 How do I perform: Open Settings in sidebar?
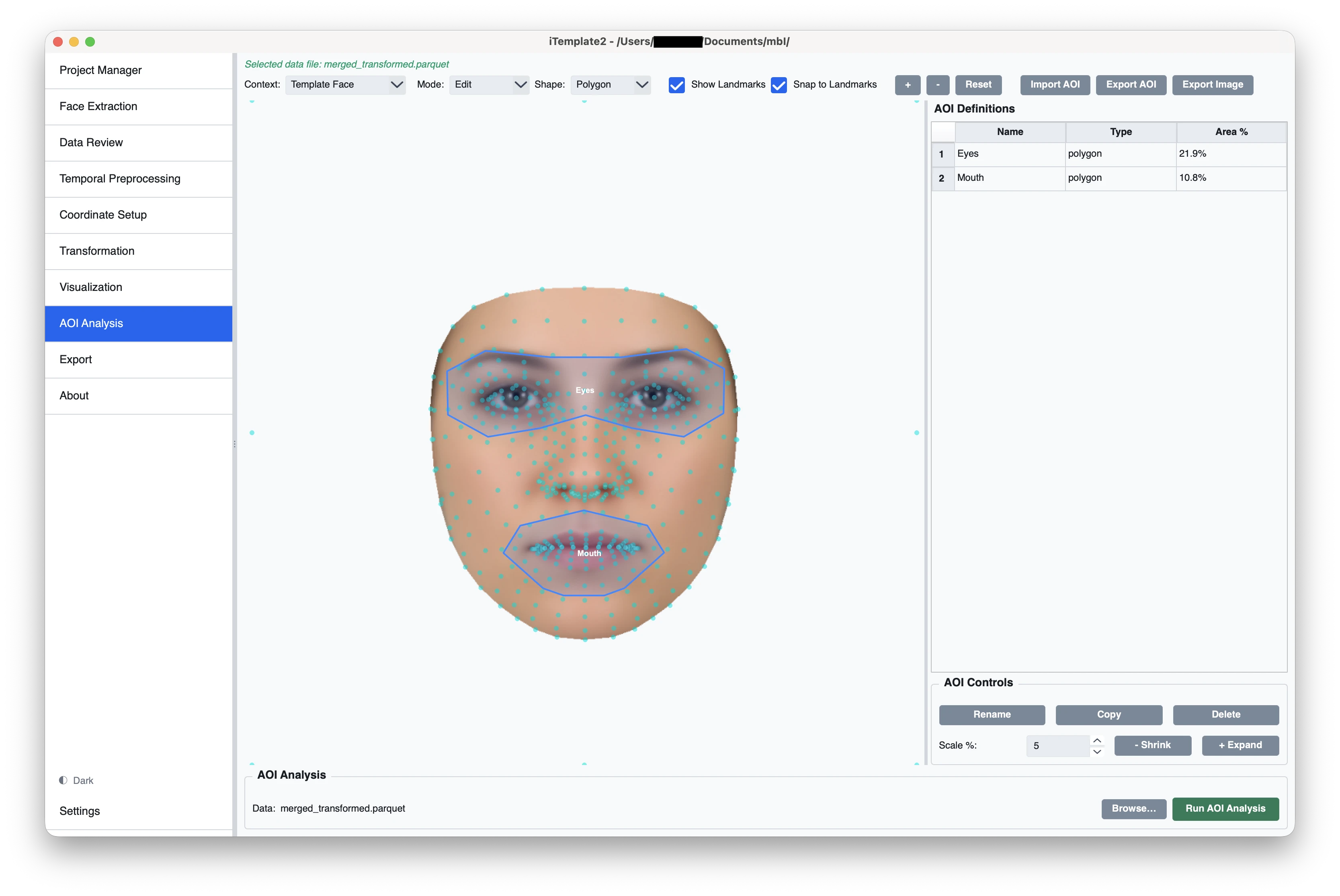click(138, 811)
